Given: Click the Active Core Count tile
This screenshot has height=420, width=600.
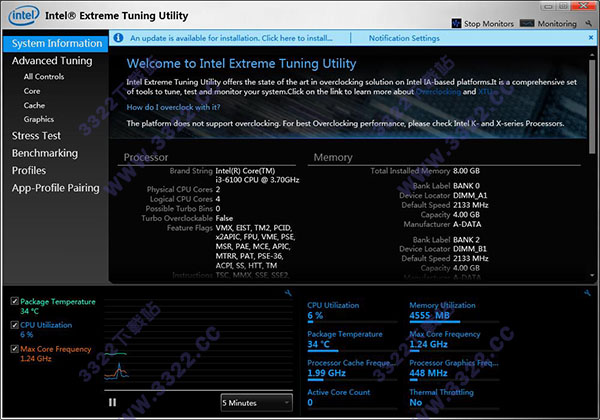Looking at the screenshot, I should click(351, 398).
